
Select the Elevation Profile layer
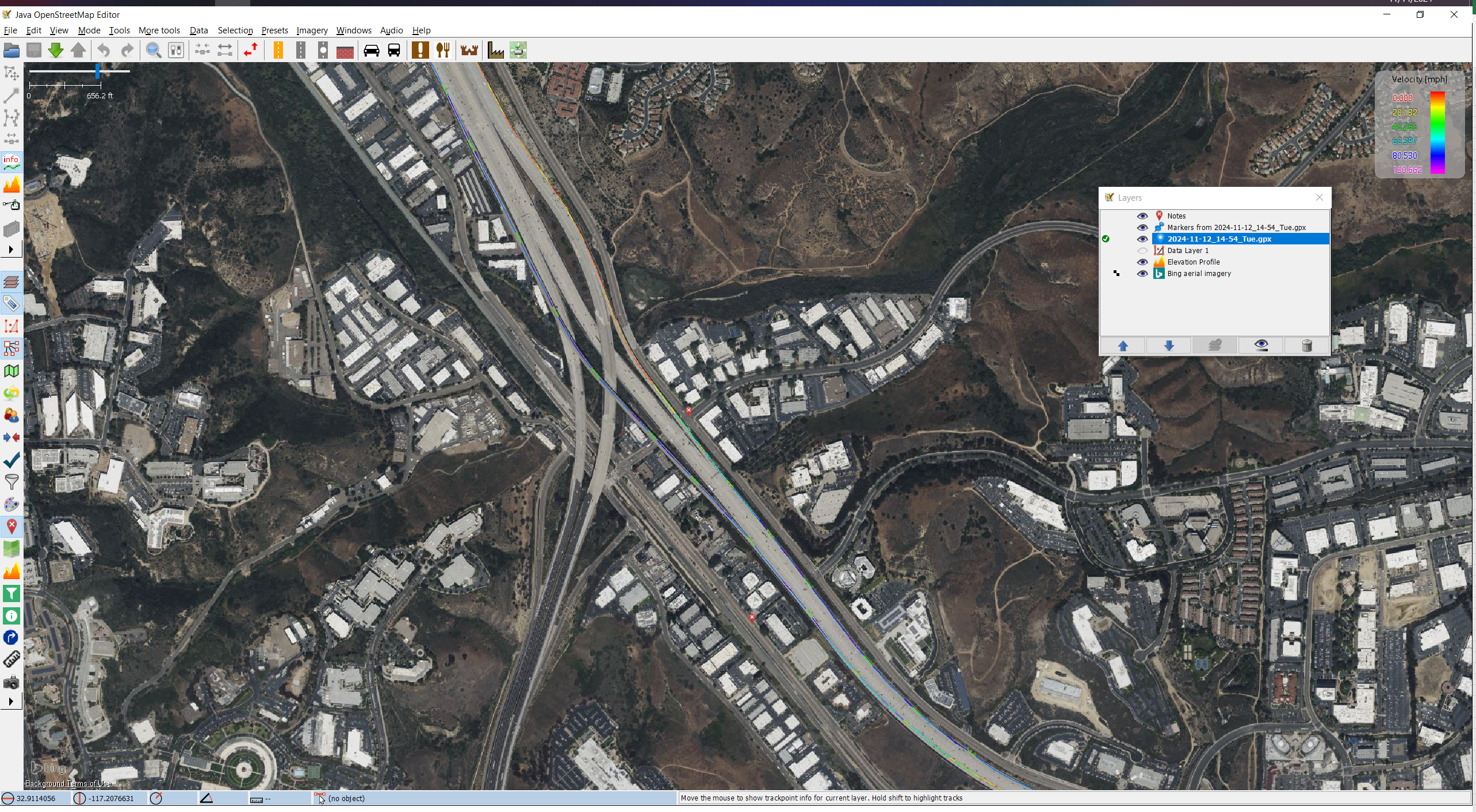click(x=1194, y=262)
